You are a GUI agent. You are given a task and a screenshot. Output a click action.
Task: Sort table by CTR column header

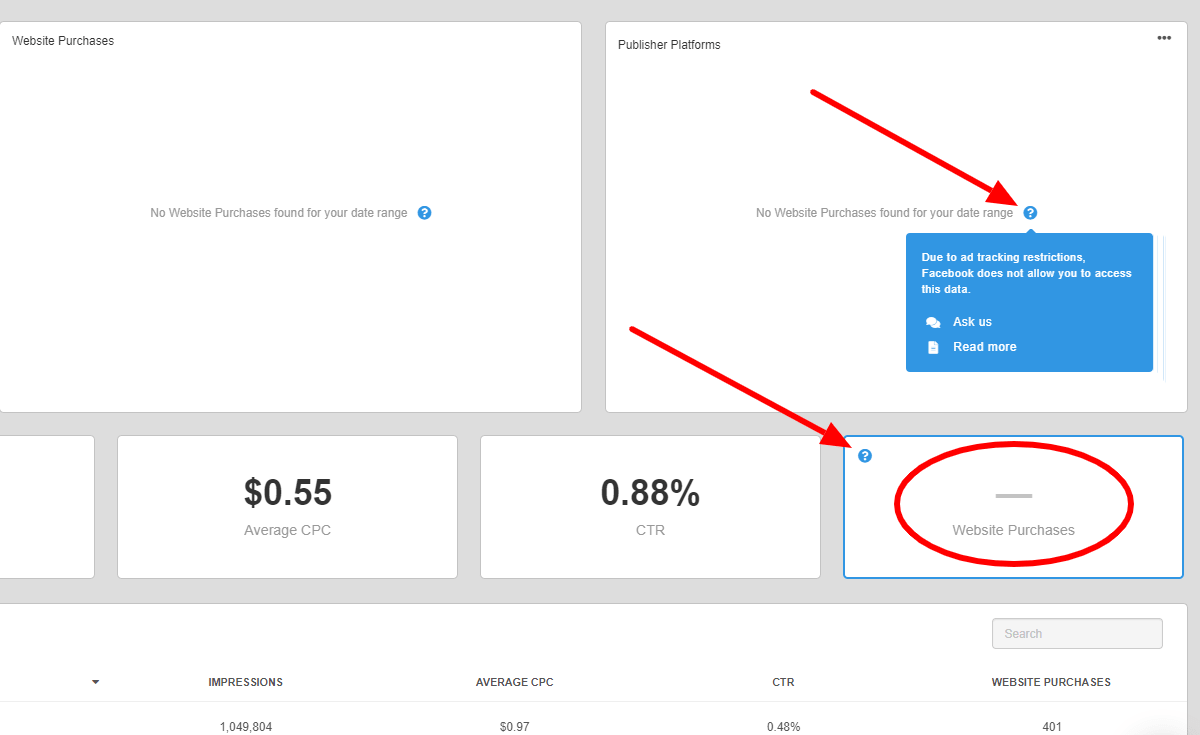(783, 682)
